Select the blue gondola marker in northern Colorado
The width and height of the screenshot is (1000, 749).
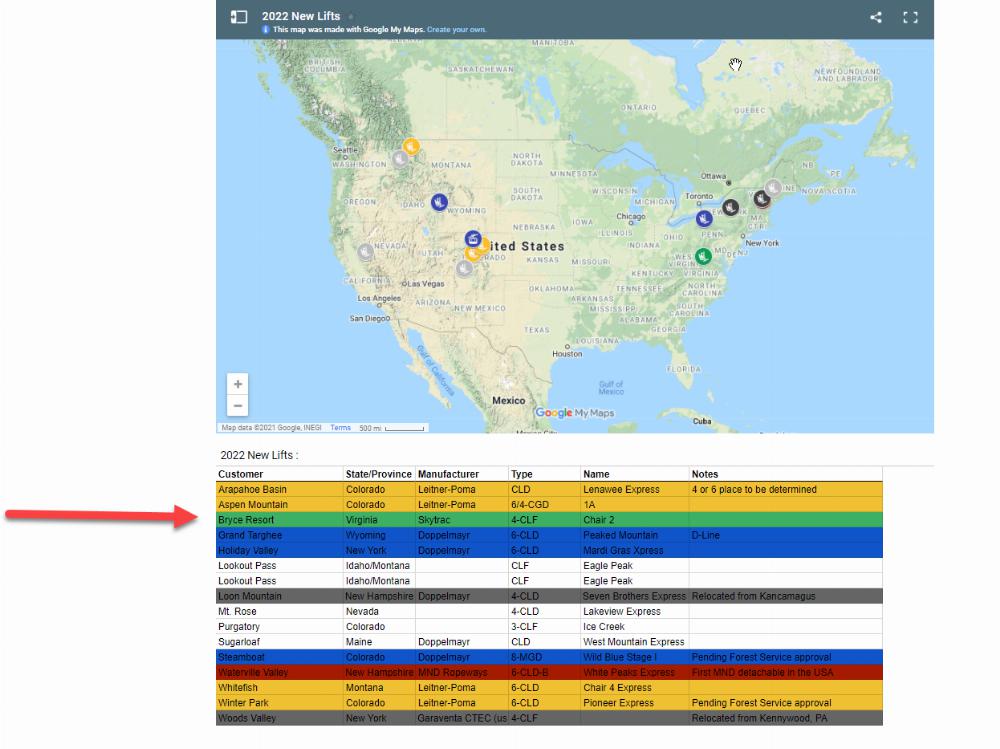coord(473,239)
